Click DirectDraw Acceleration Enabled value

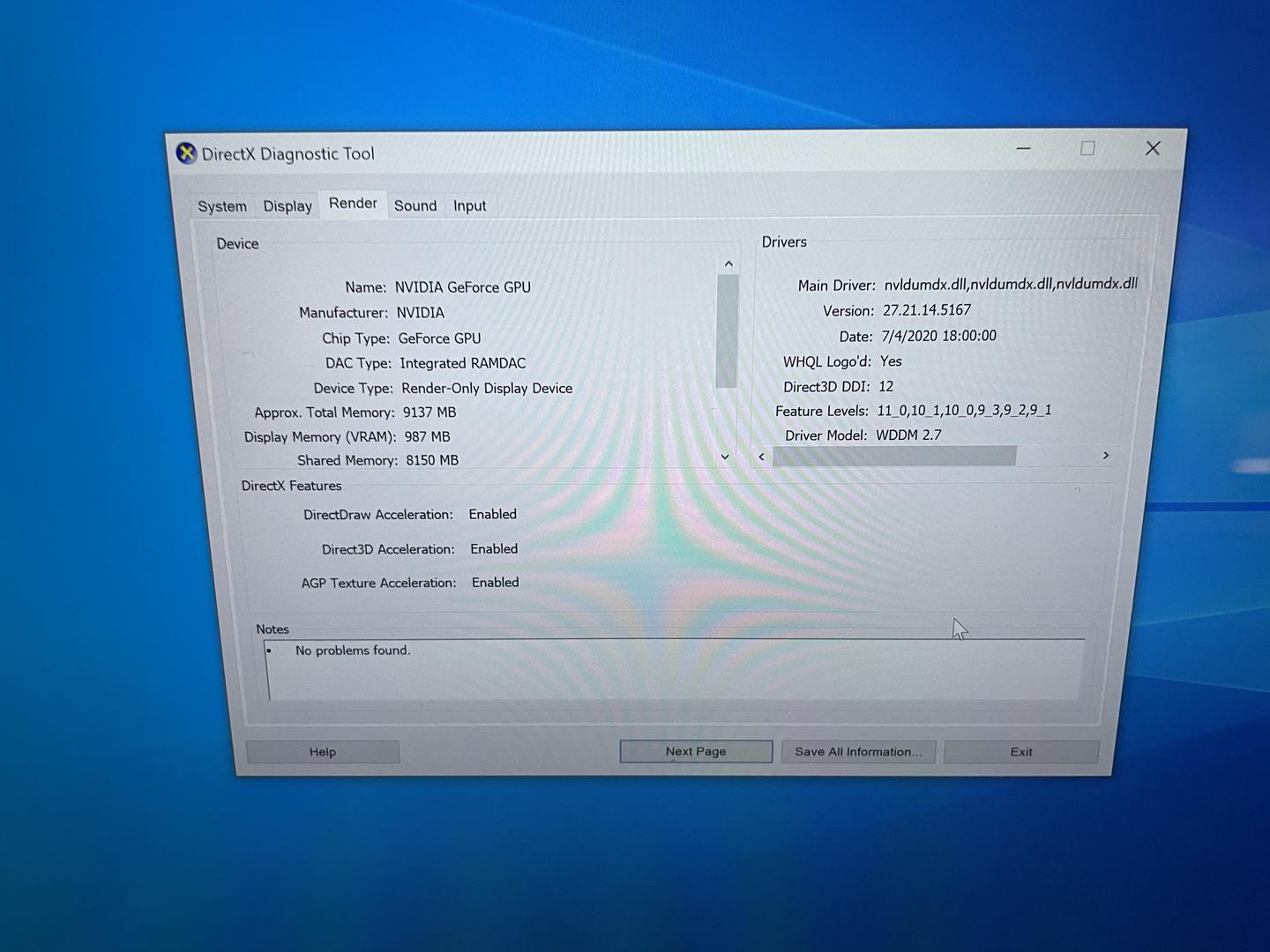(493, 514)
